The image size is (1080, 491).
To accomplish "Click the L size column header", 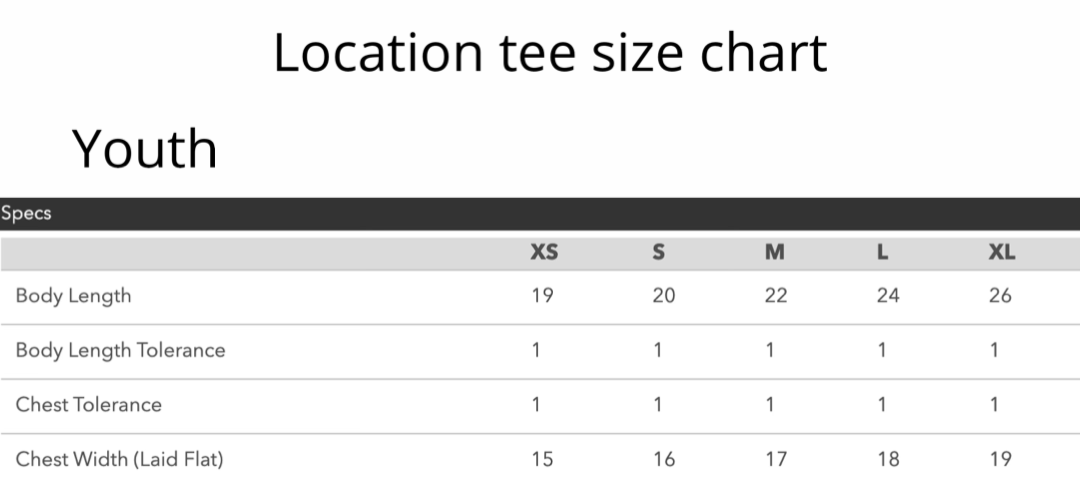I will tap(882, 253).
